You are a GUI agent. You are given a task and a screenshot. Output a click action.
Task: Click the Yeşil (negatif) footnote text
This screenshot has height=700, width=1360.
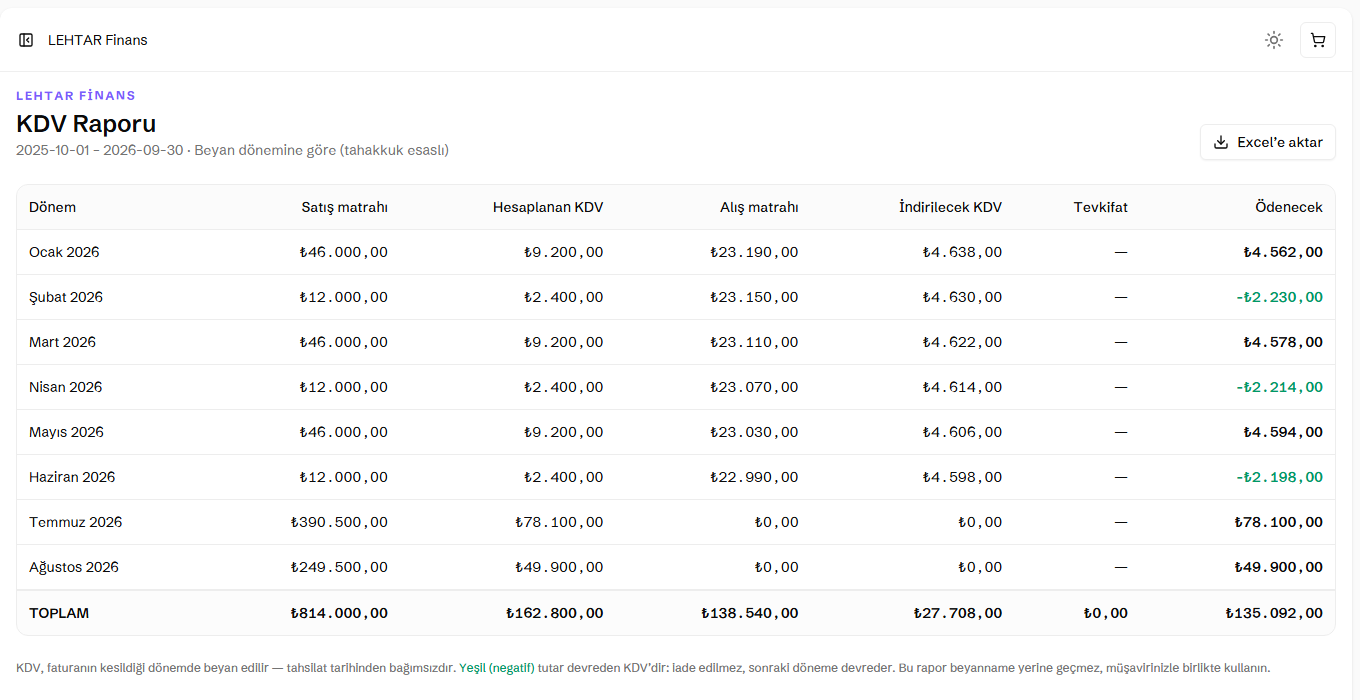497,667
